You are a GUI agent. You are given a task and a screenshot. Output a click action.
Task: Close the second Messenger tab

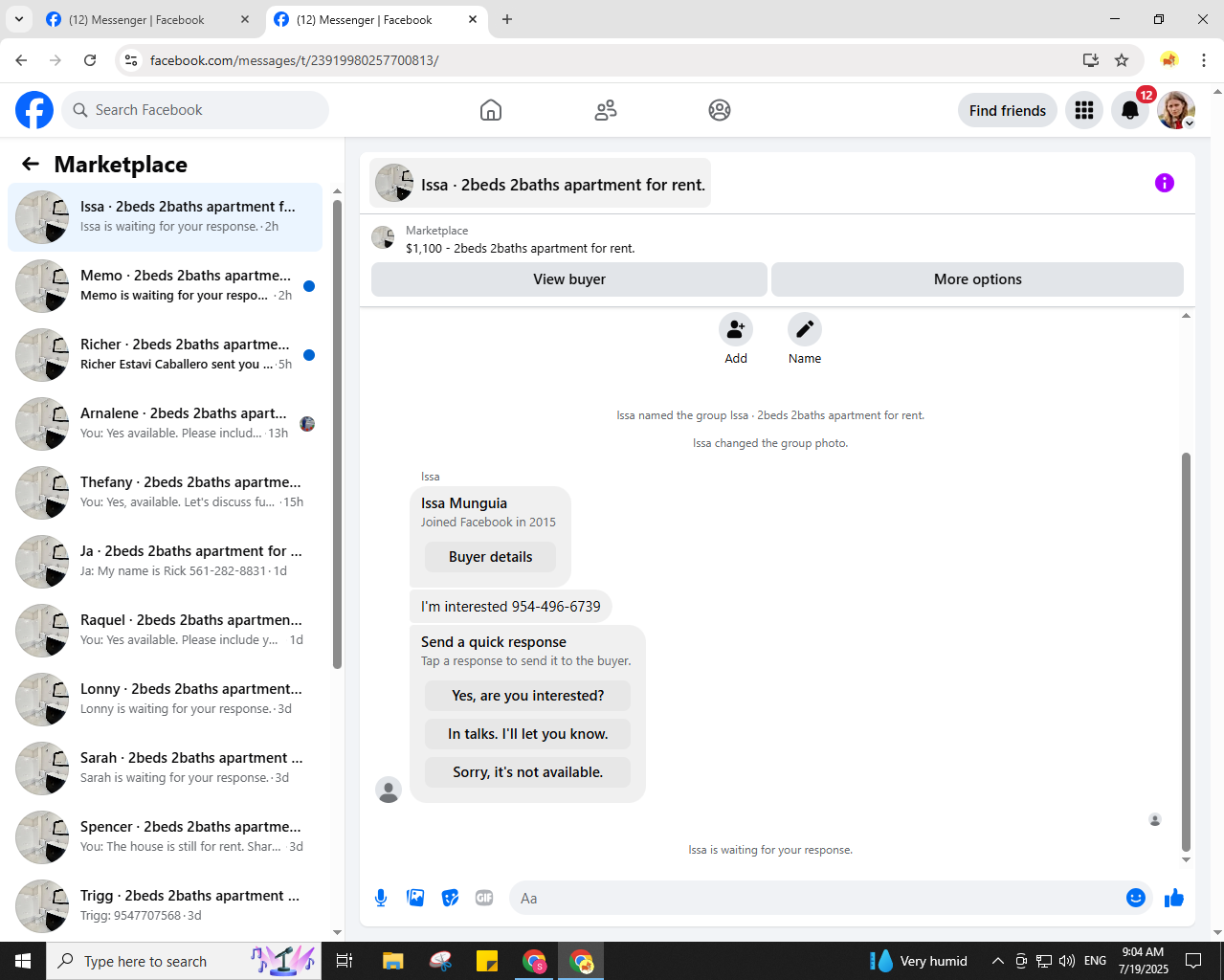tap(473, 19)
